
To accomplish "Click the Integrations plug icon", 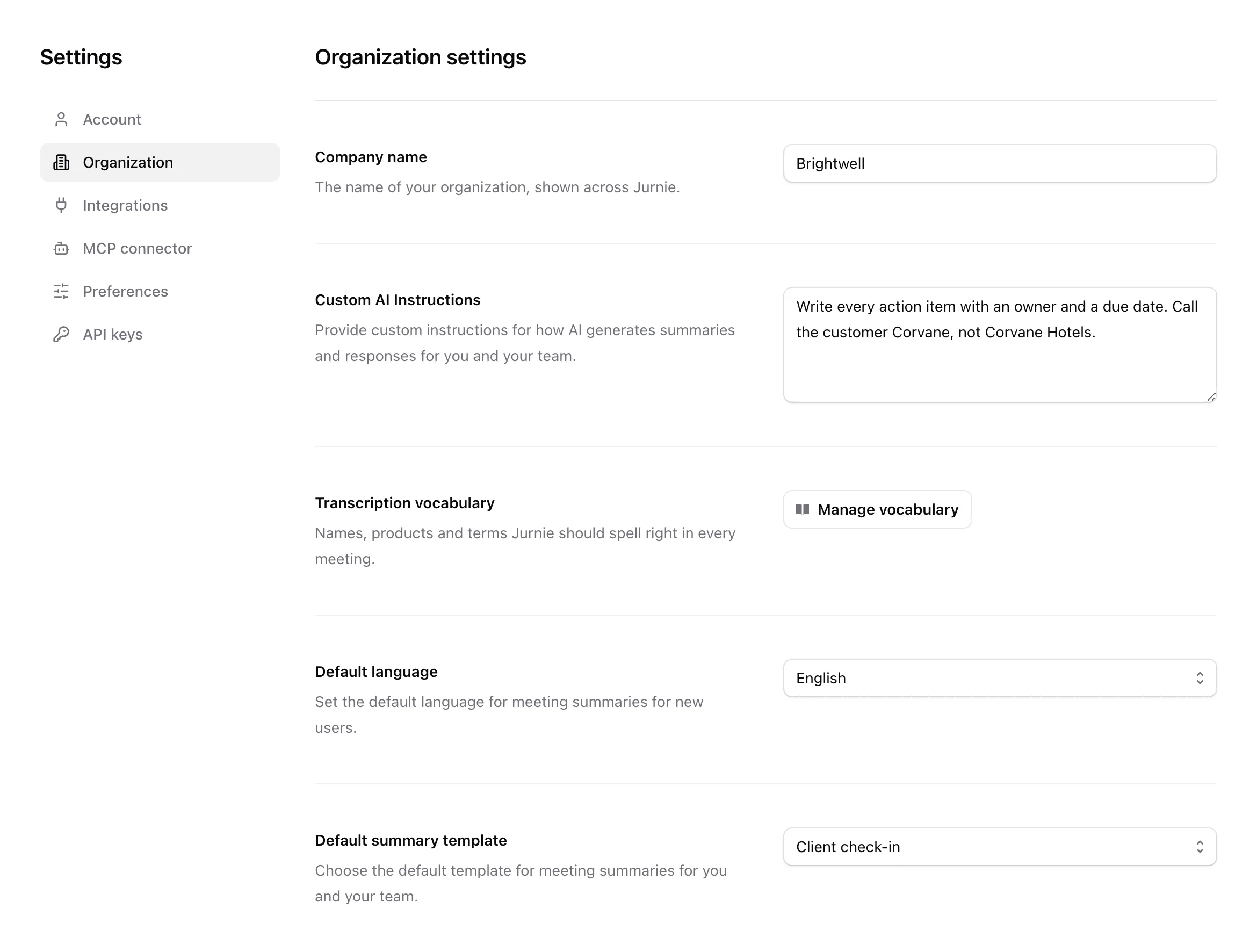I will [x=61, y=205].
